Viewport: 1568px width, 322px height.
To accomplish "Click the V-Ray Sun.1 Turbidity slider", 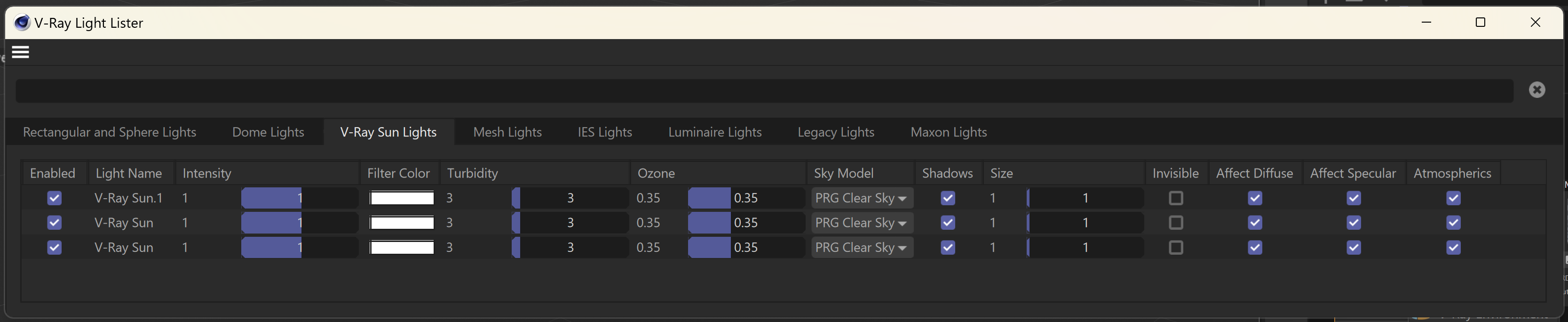I will click(570, 198).
